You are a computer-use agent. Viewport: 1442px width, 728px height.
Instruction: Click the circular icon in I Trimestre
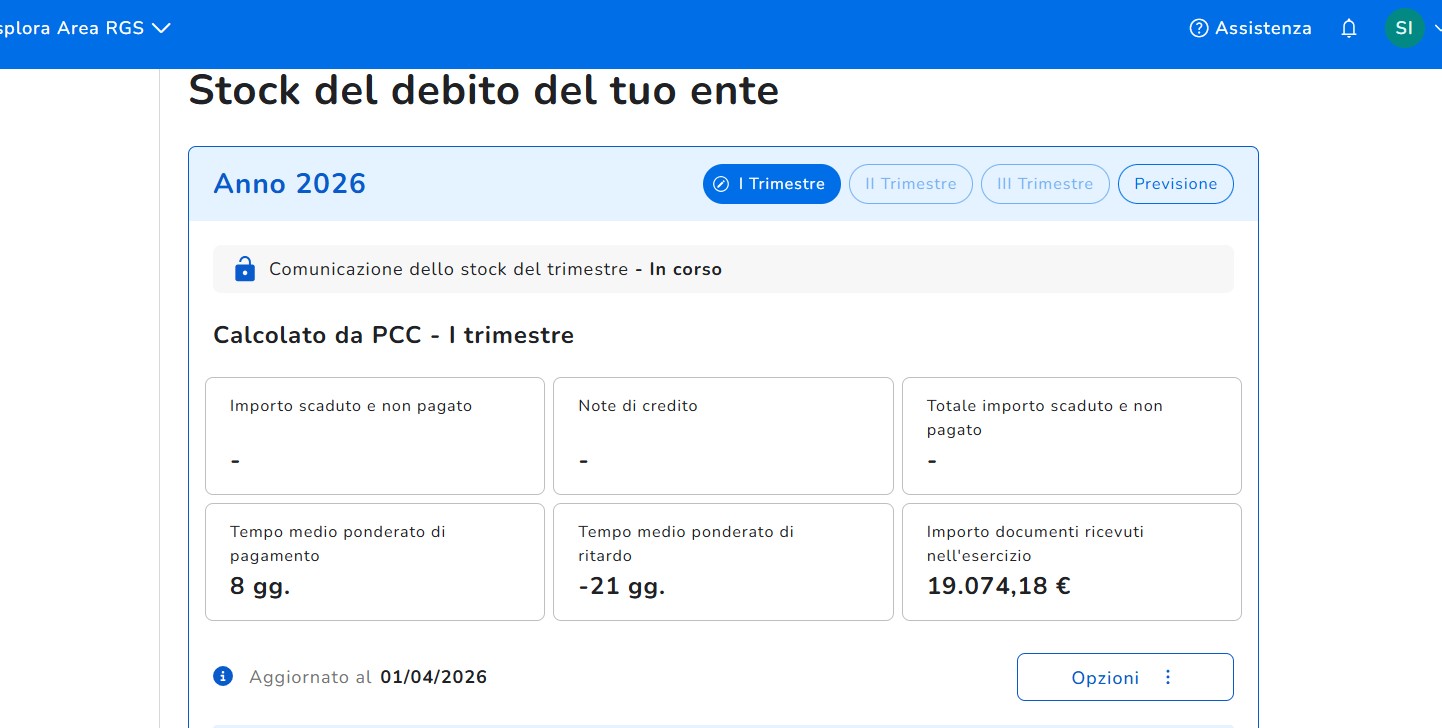click(x=720, y=184)
